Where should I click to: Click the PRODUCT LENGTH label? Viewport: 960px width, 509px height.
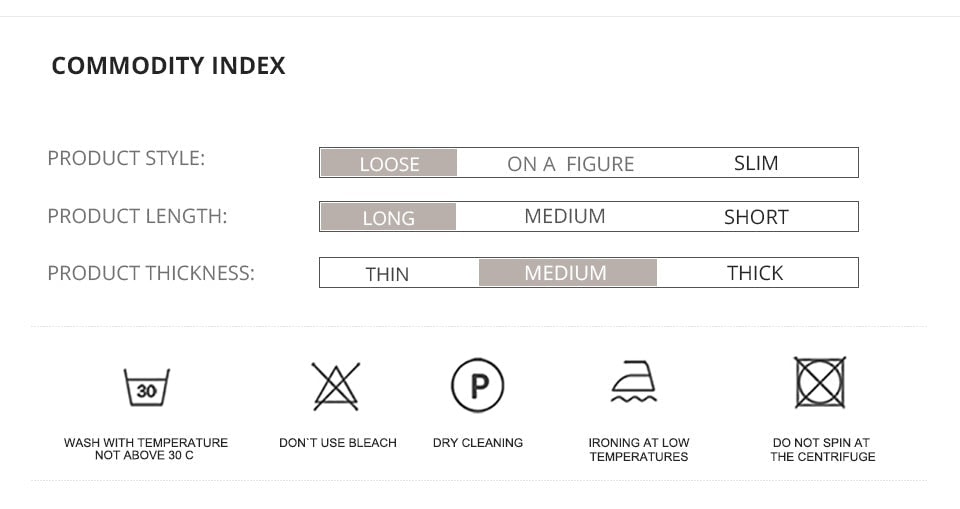point(137,216)
